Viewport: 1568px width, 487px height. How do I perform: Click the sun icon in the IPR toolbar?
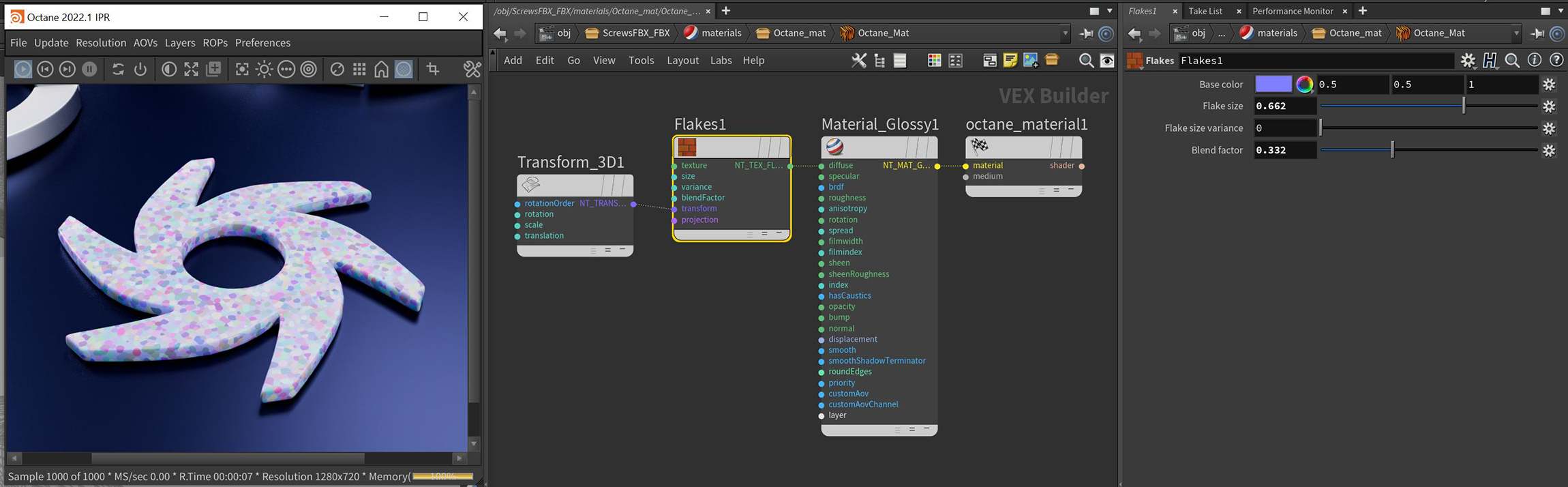265,69
